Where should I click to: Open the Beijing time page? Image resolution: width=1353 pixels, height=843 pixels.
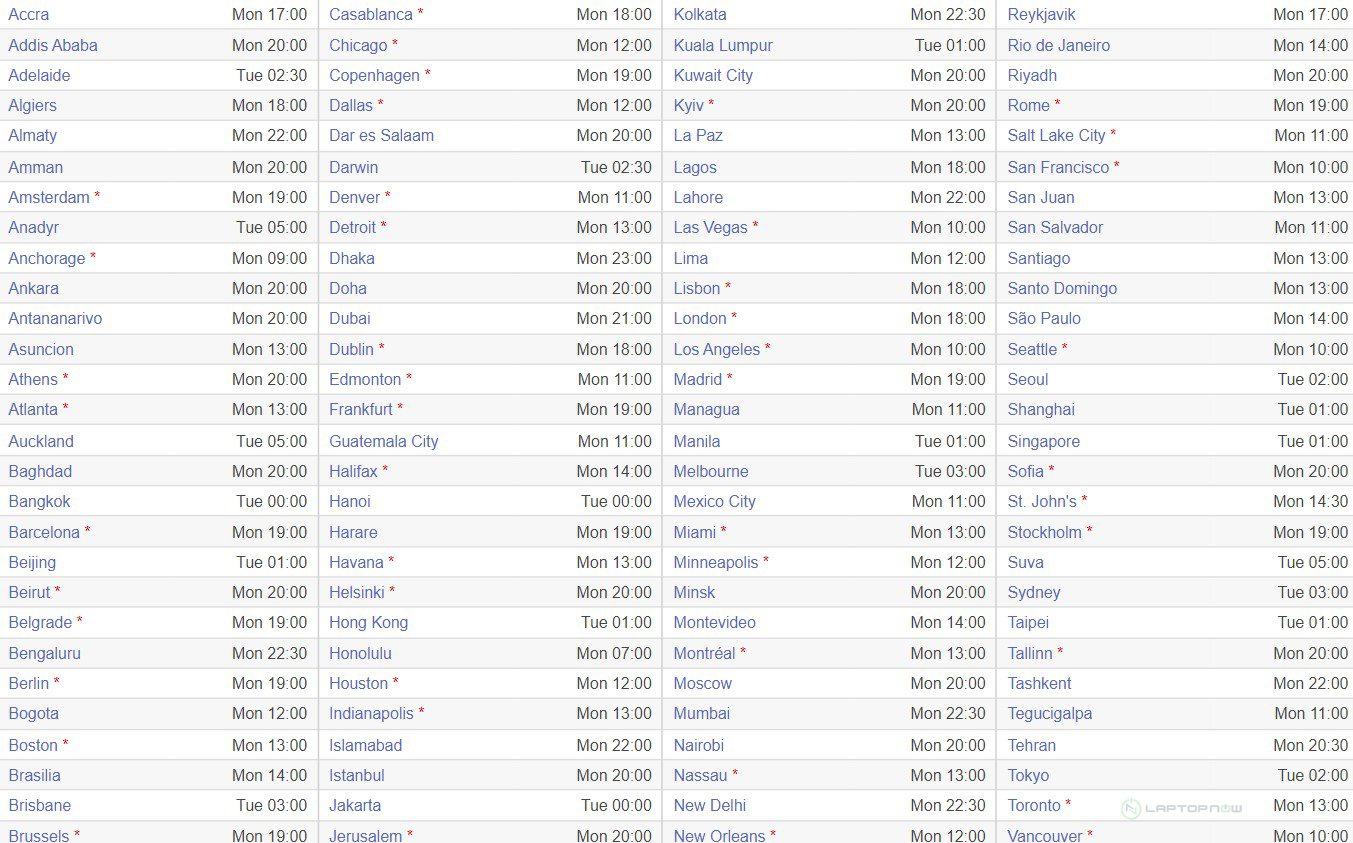click(32, 562)
